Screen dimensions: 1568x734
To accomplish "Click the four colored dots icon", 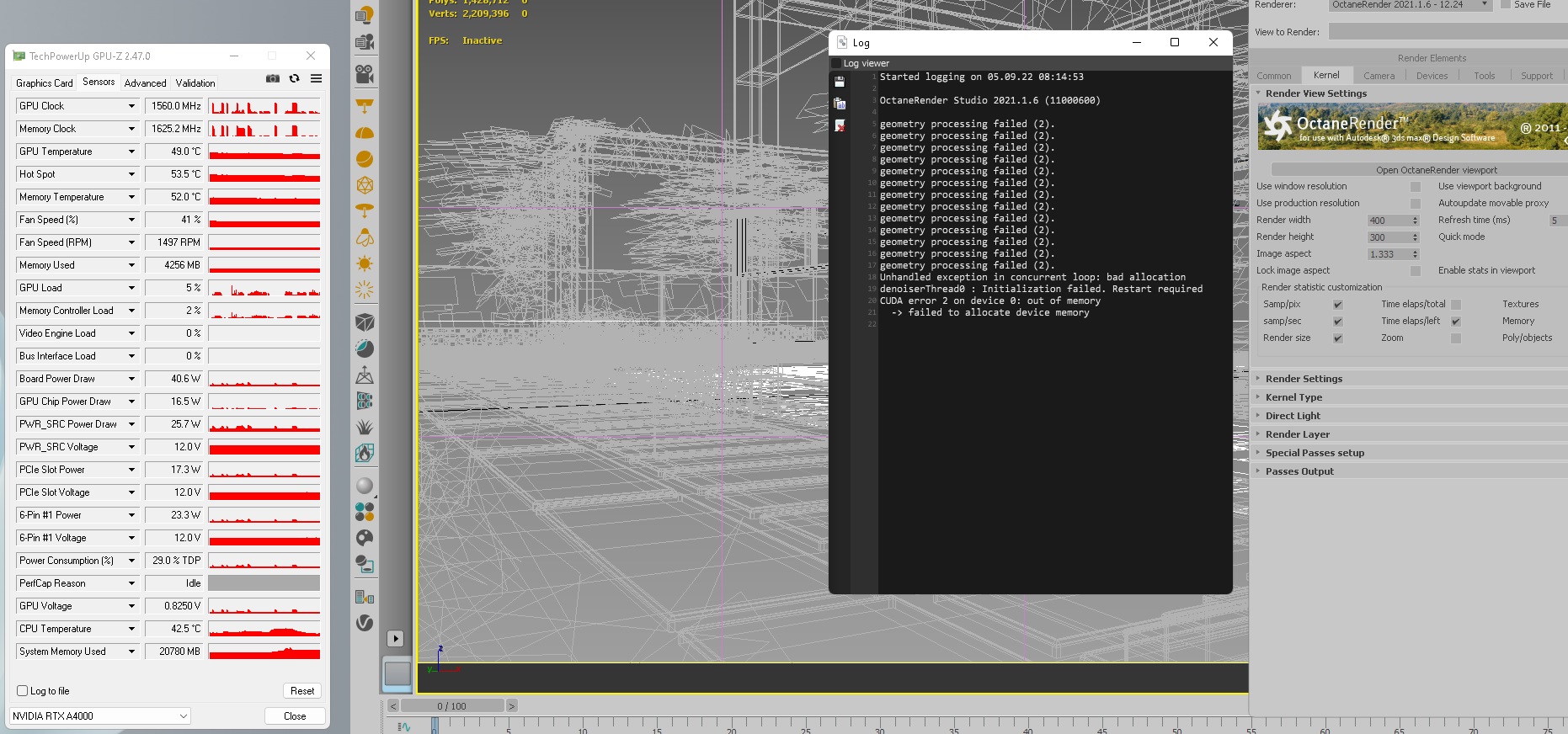I will click(365, 512).
